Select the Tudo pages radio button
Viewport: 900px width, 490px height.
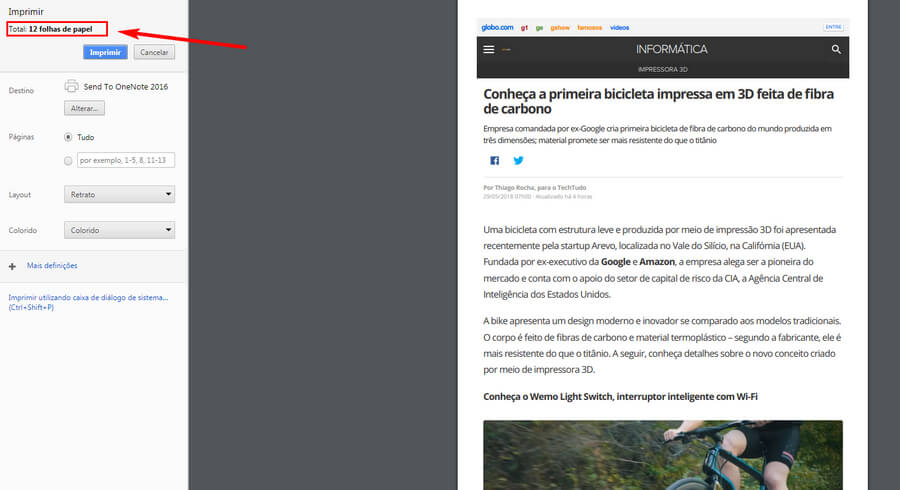click(68, 137)
